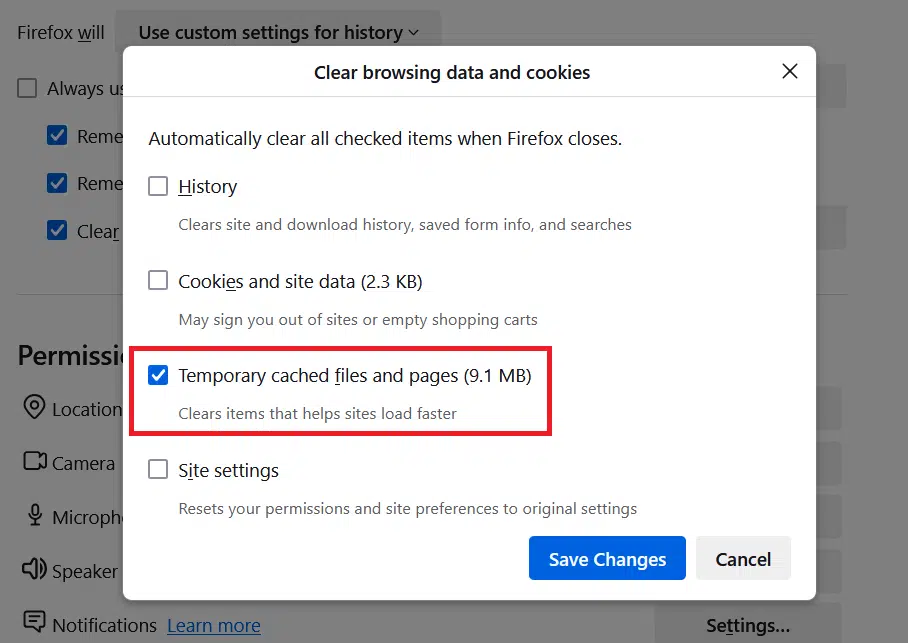Viewport: 908px width, 643px height.
Task: Uncheck Temporary cached files and pages
Action: 158,376
